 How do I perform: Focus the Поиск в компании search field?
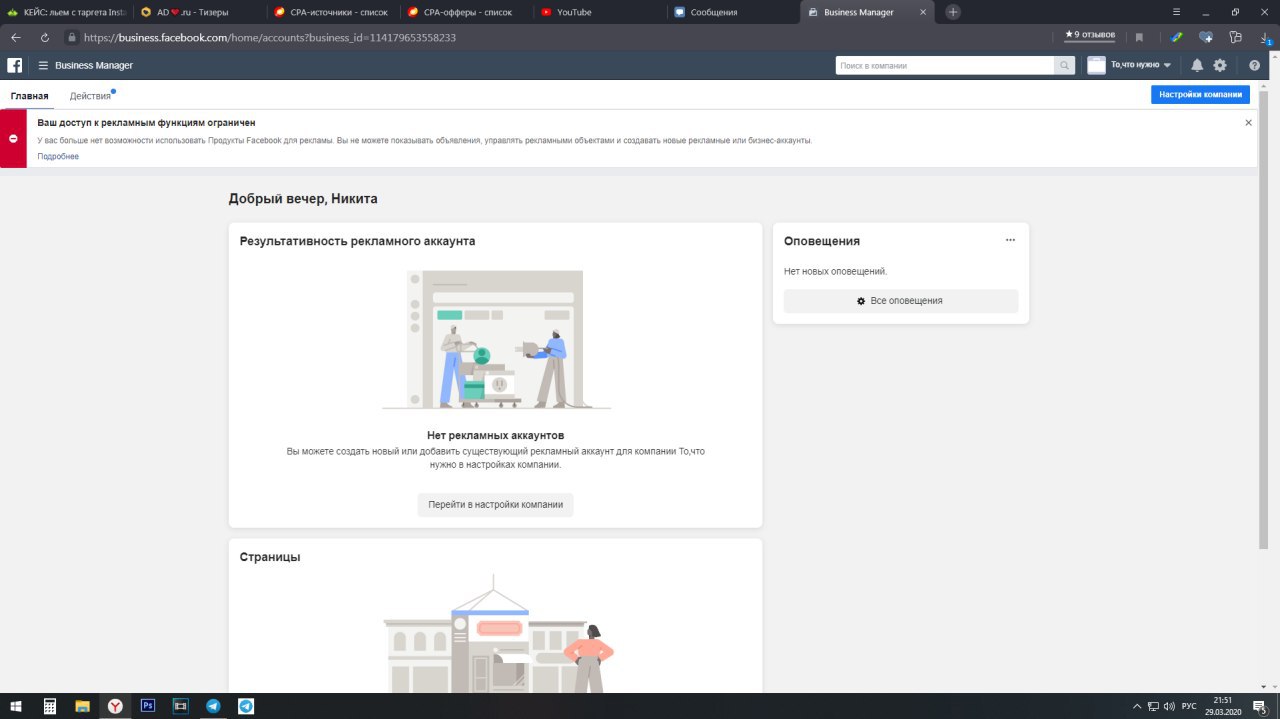coord(945,65)
